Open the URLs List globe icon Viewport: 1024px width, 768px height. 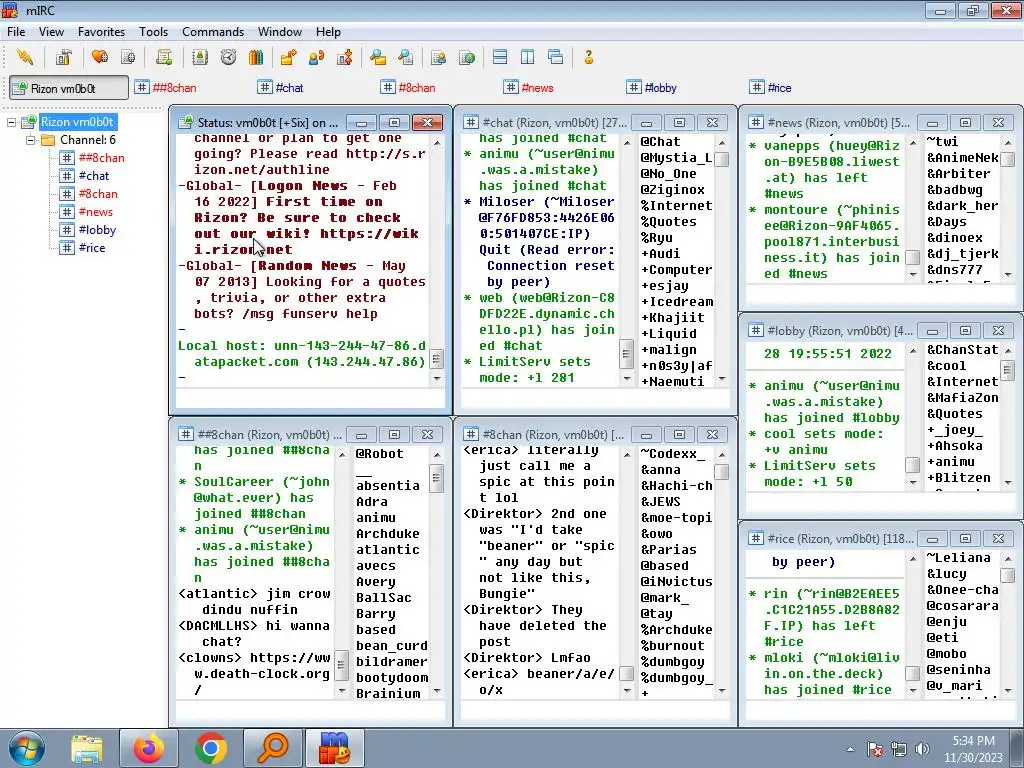[467, 57]
